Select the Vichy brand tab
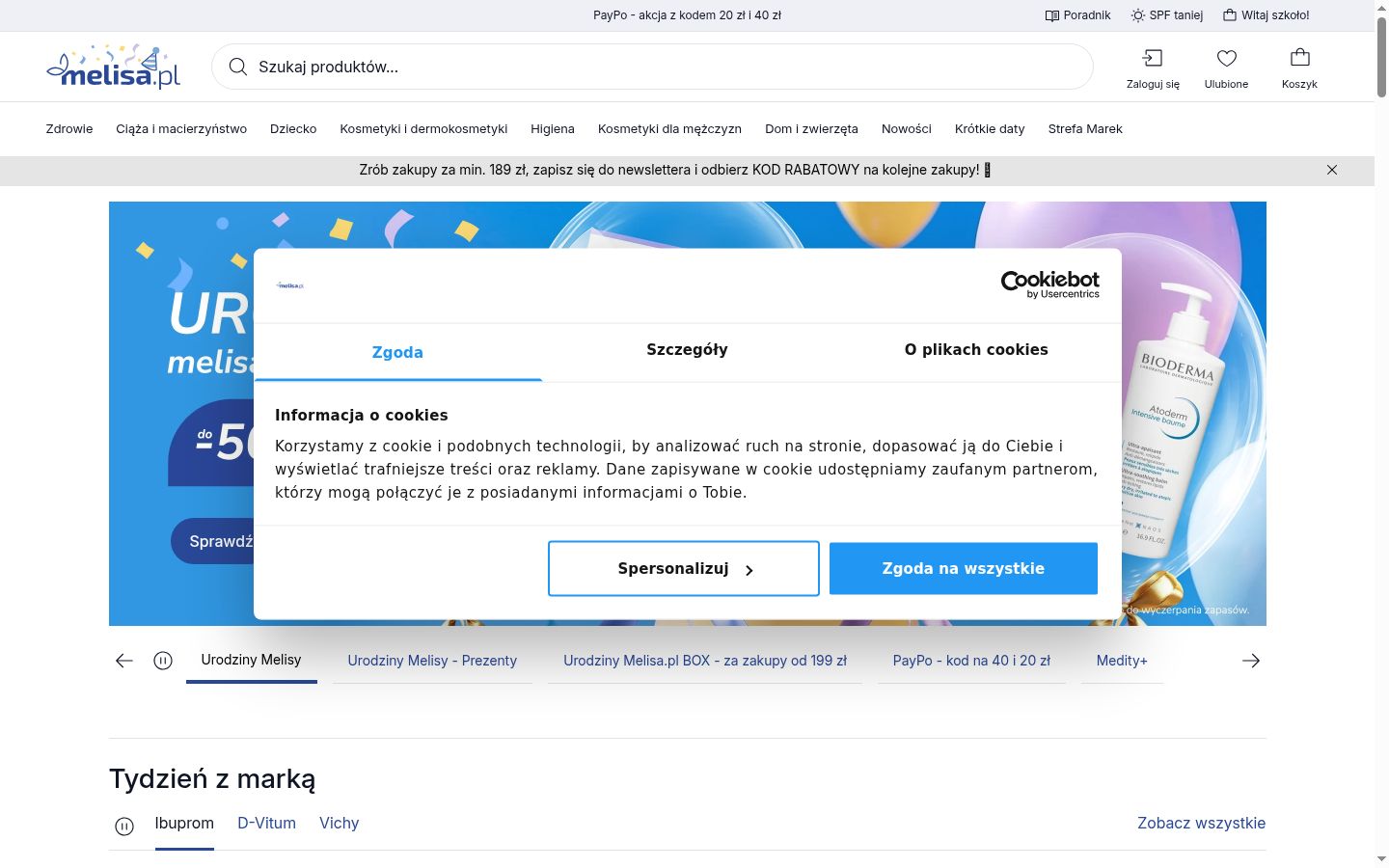Viewport: 1389px width, 868px height. (339, 824)
